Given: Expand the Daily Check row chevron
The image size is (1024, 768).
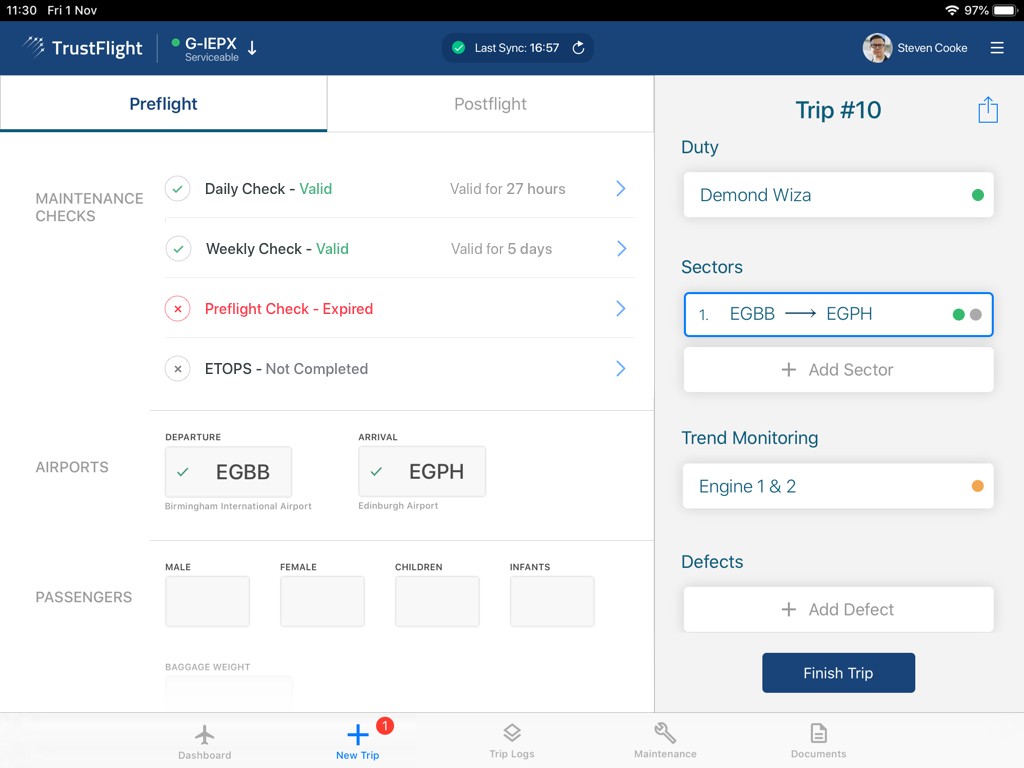Looking at the screenshot, I should [x=621, y=189].
